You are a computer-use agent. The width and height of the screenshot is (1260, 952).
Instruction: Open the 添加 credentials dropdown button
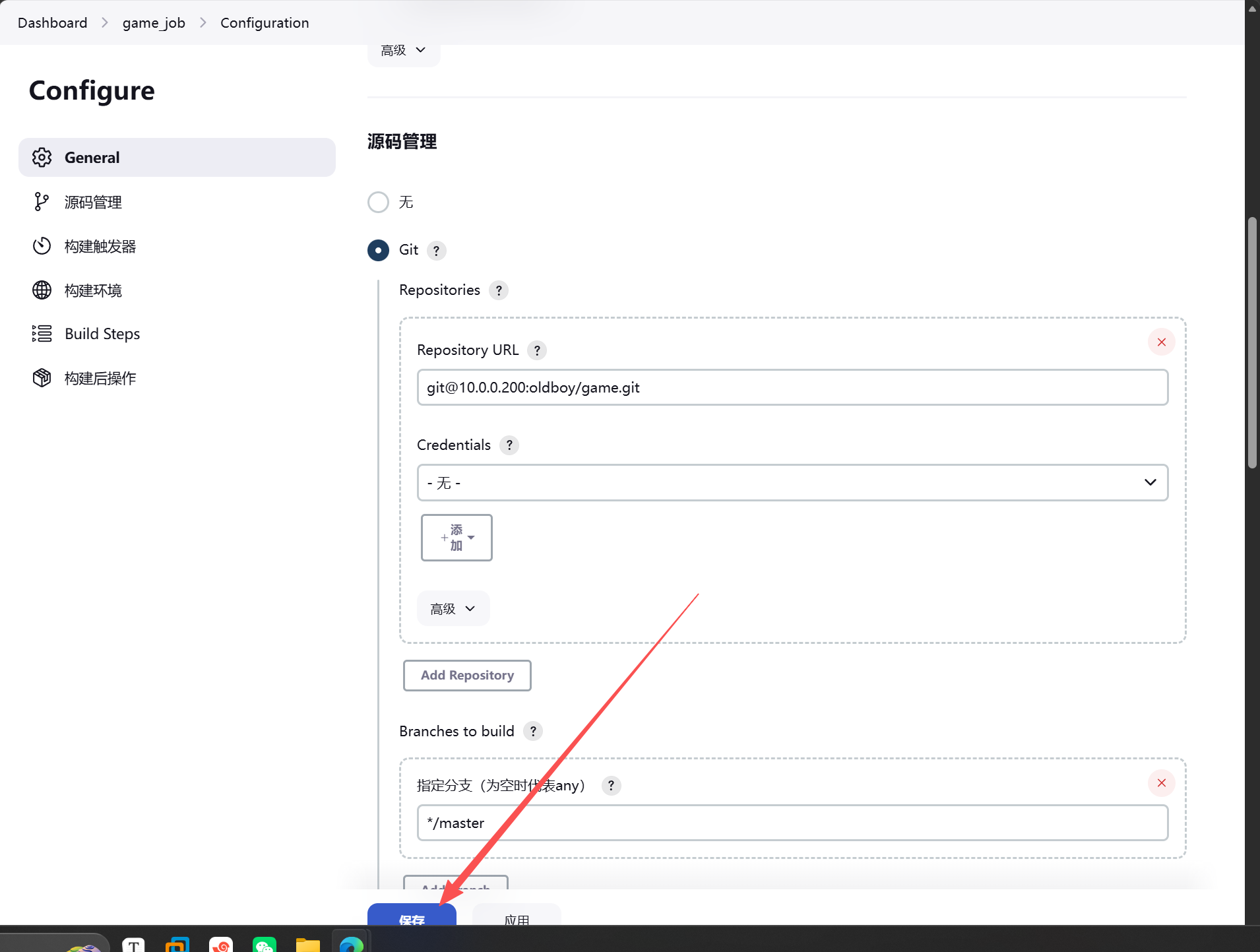coord(457,538)
